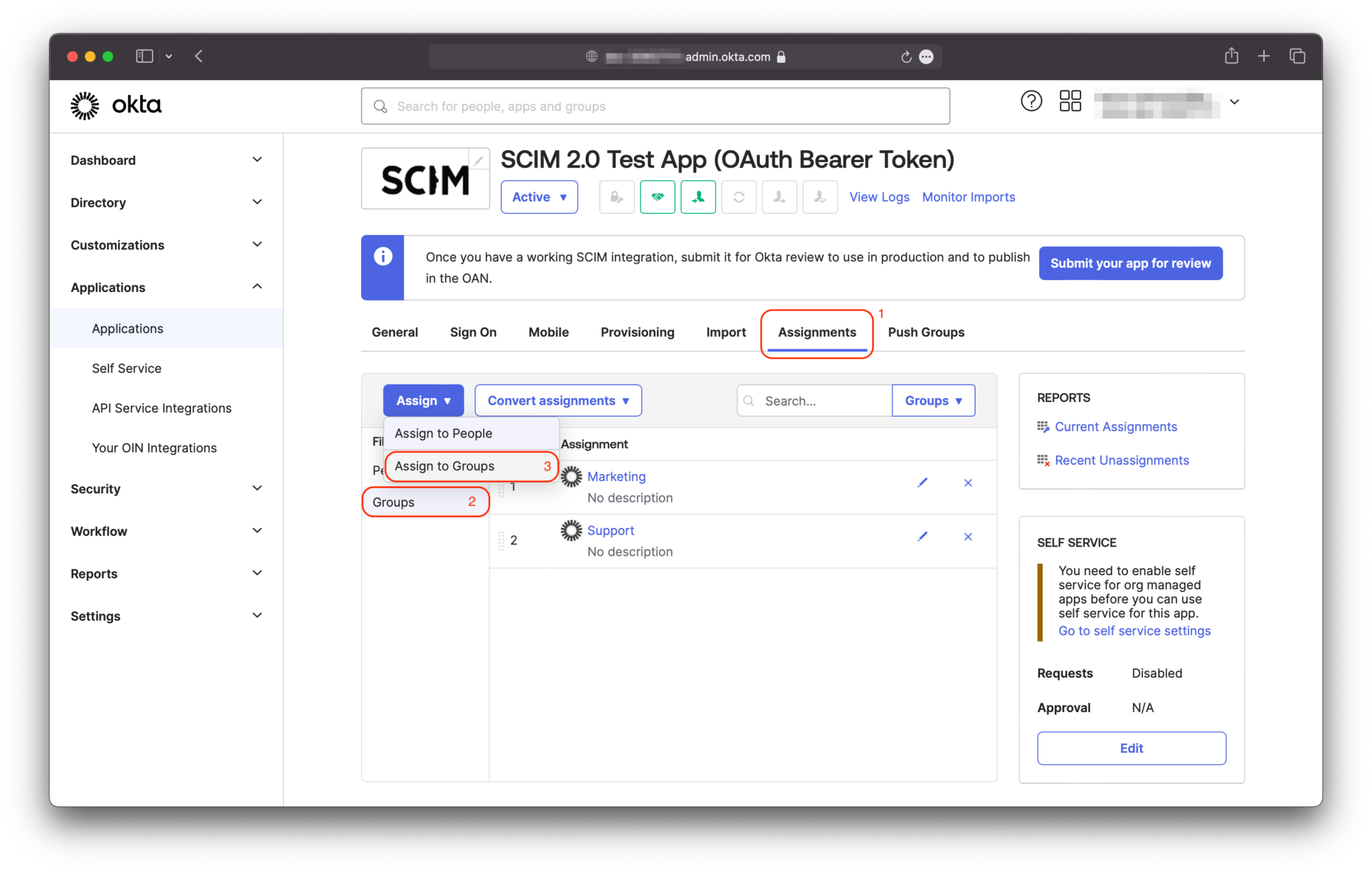Remove the Support group assignment with the X icon
The width and height of the screenshot is (1372, 872).
pyautogui.click(x=967, y=536)
